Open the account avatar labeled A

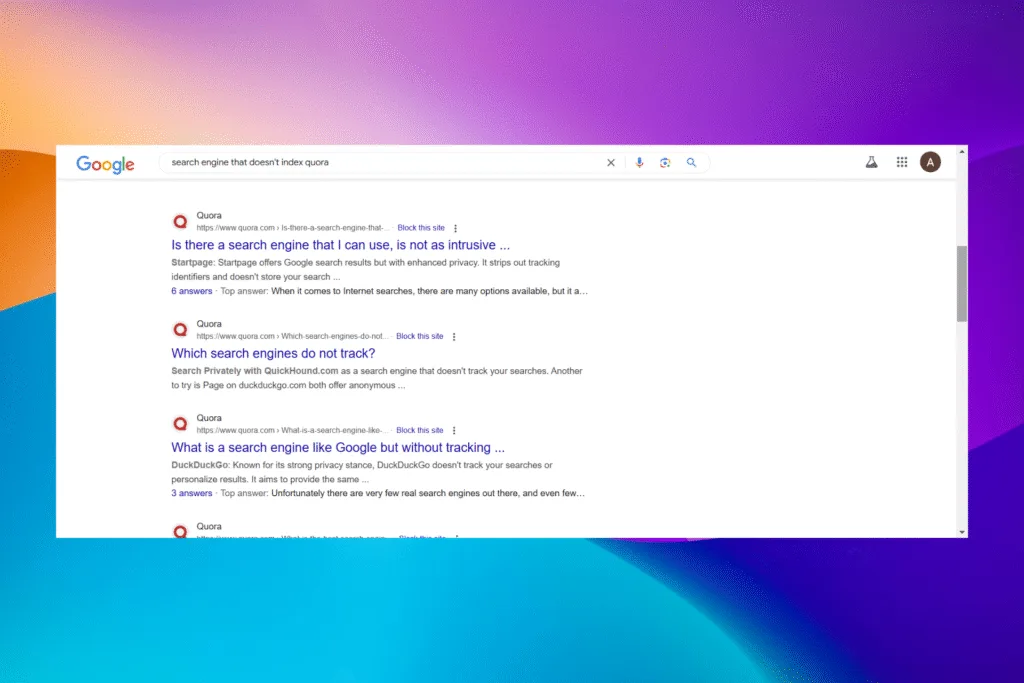pyautogui.click(x=930, y=162)
